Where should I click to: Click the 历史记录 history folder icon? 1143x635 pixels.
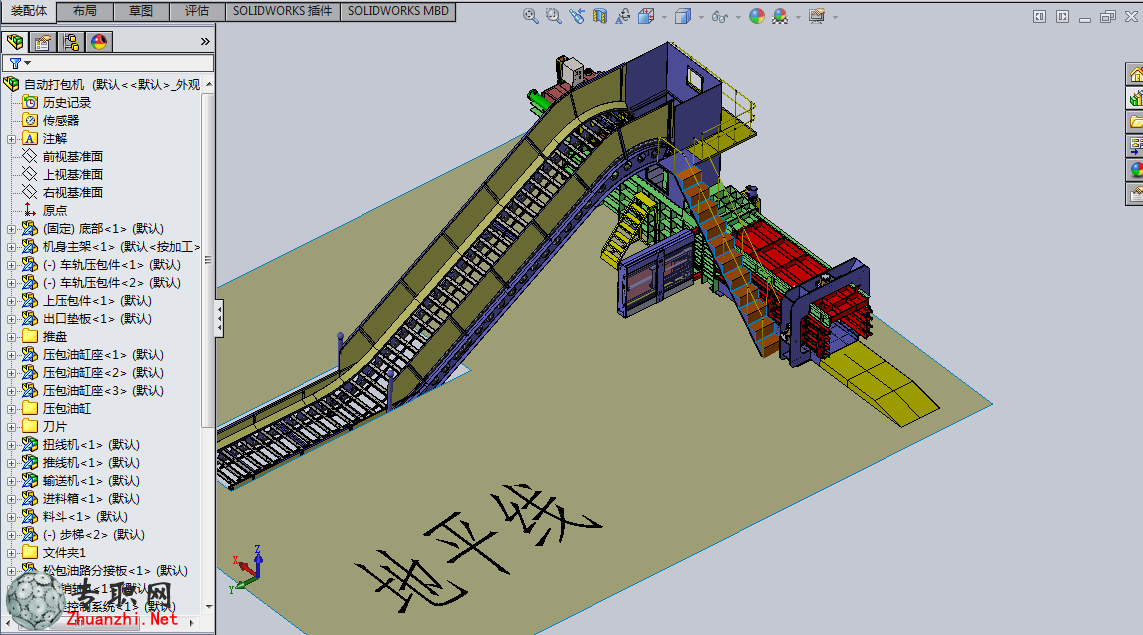(30, 102)
